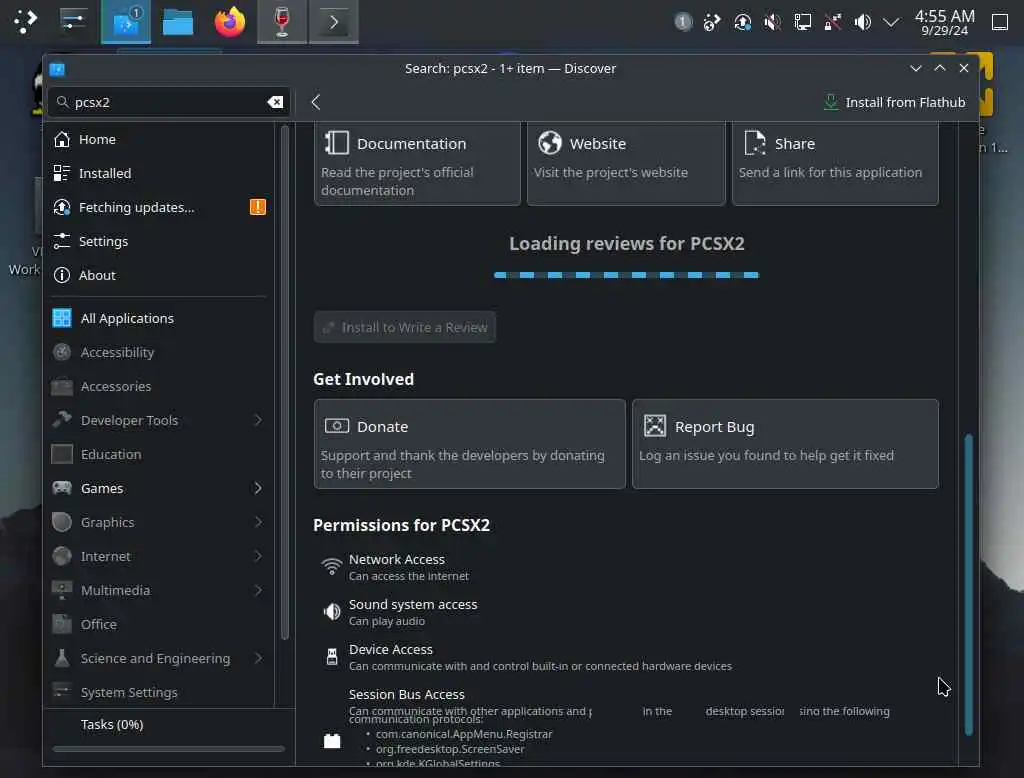
Task: Expand the Internet subcategories arrow
Action: click(258, 556)
